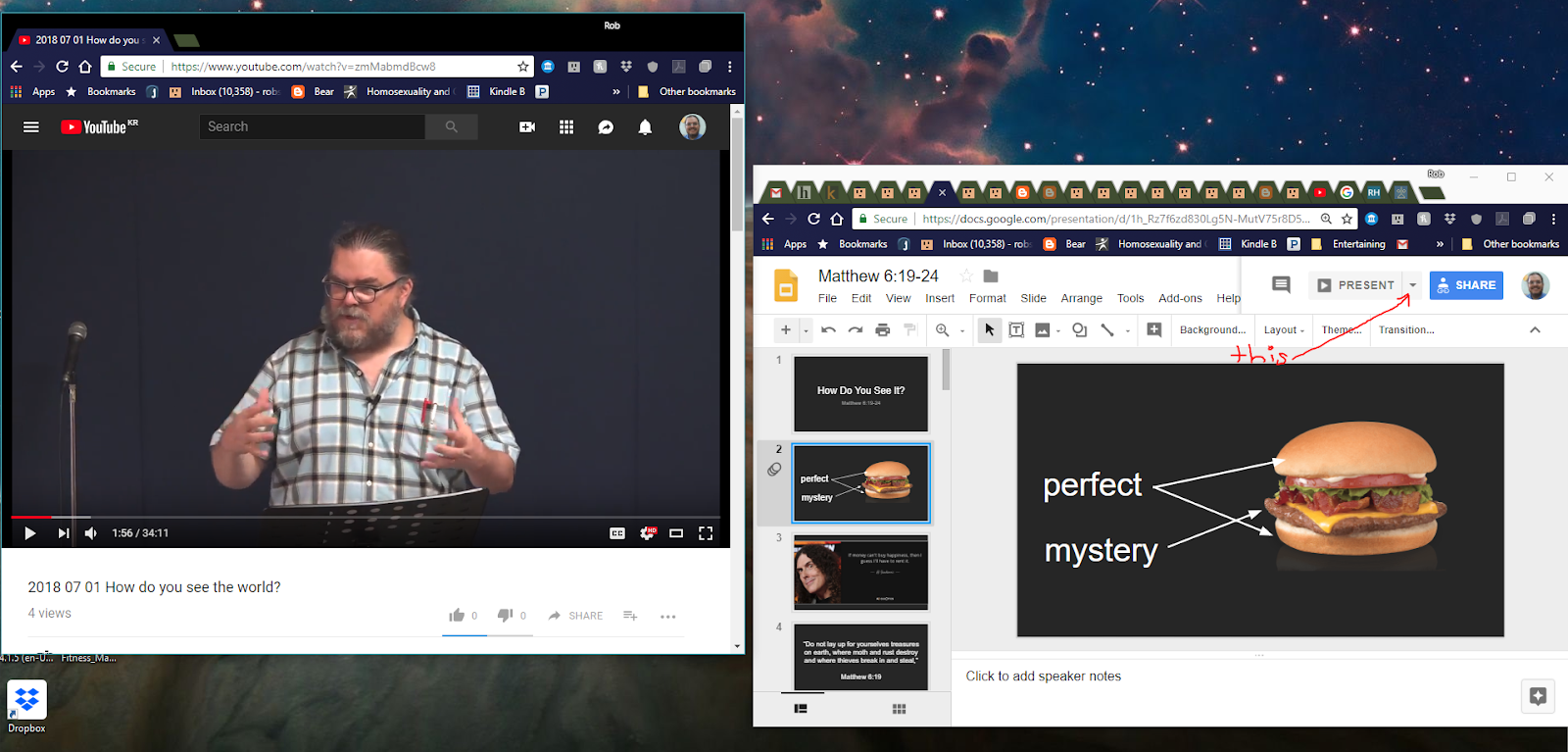The height and width of the screenshot is (752, 1568).
Task: Open the Edit menu in Slides
Action: tap(861, 298)
